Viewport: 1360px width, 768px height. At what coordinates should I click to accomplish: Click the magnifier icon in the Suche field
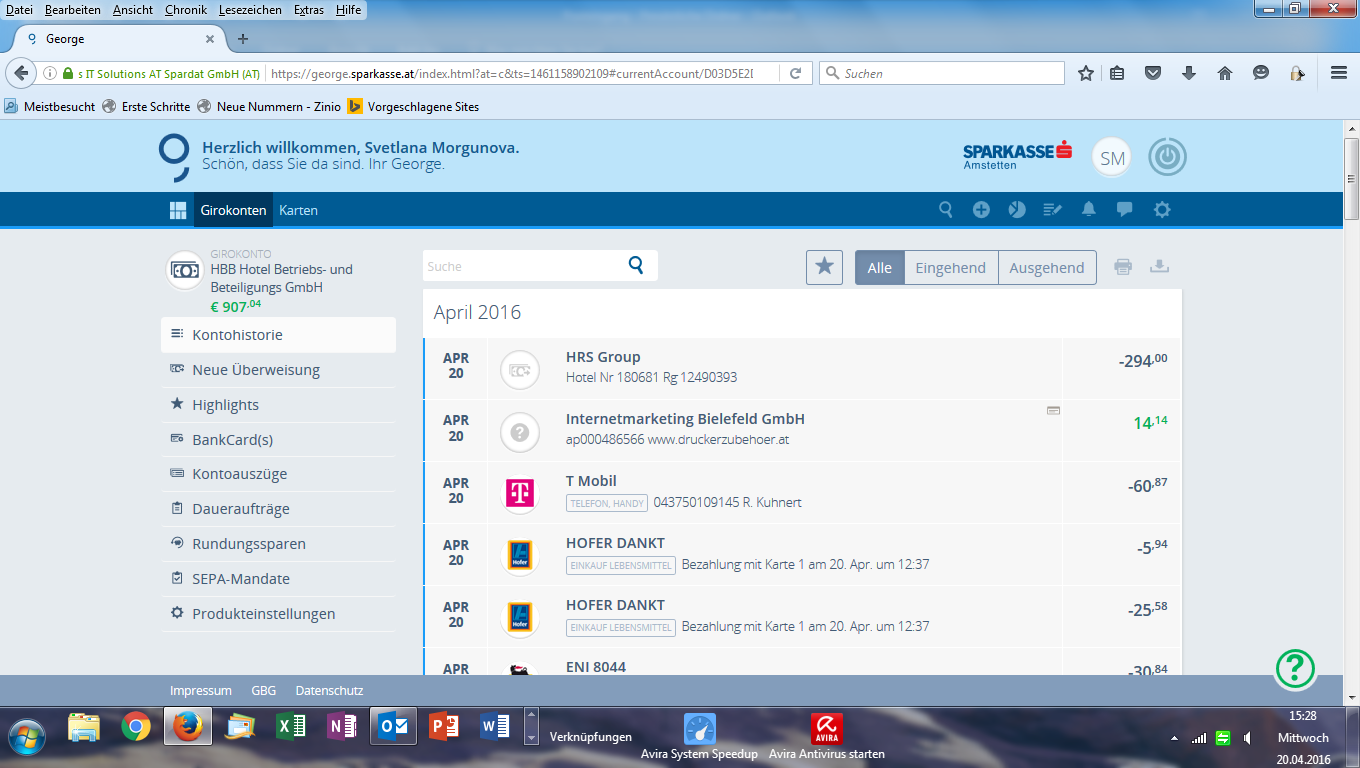click(636, 265)
